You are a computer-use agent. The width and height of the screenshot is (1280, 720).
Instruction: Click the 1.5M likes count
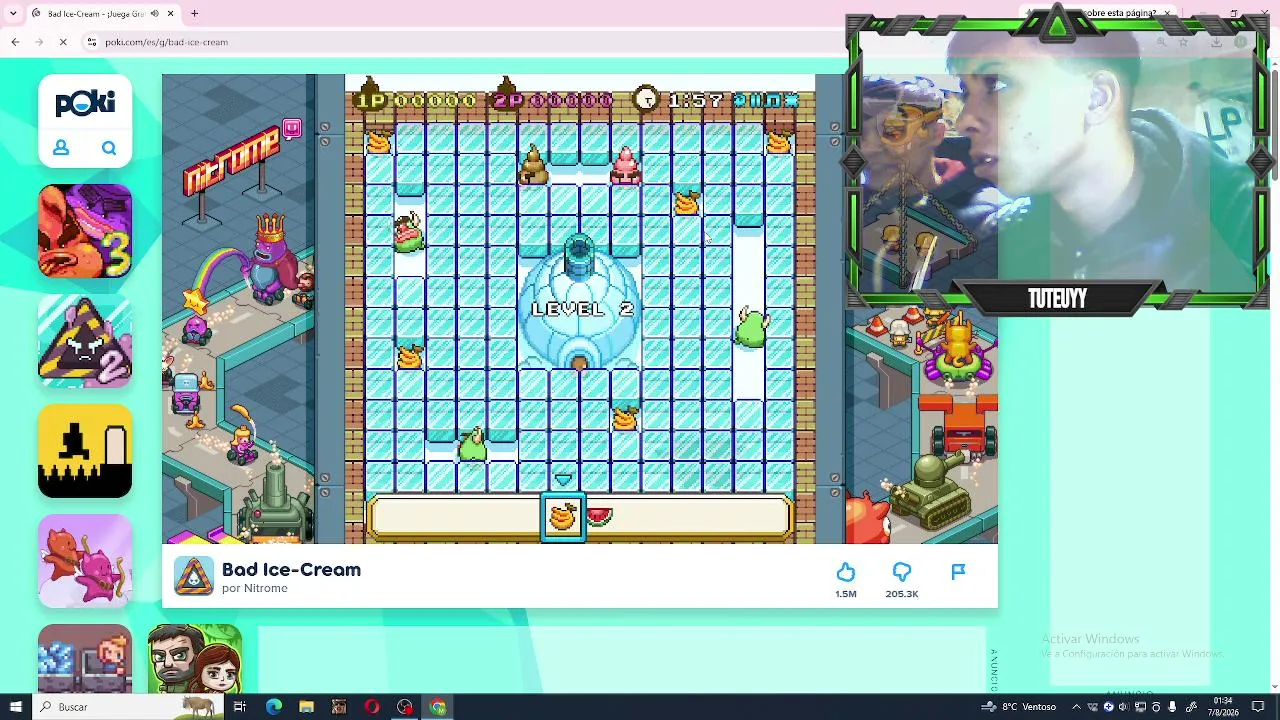tap(846, 594)
